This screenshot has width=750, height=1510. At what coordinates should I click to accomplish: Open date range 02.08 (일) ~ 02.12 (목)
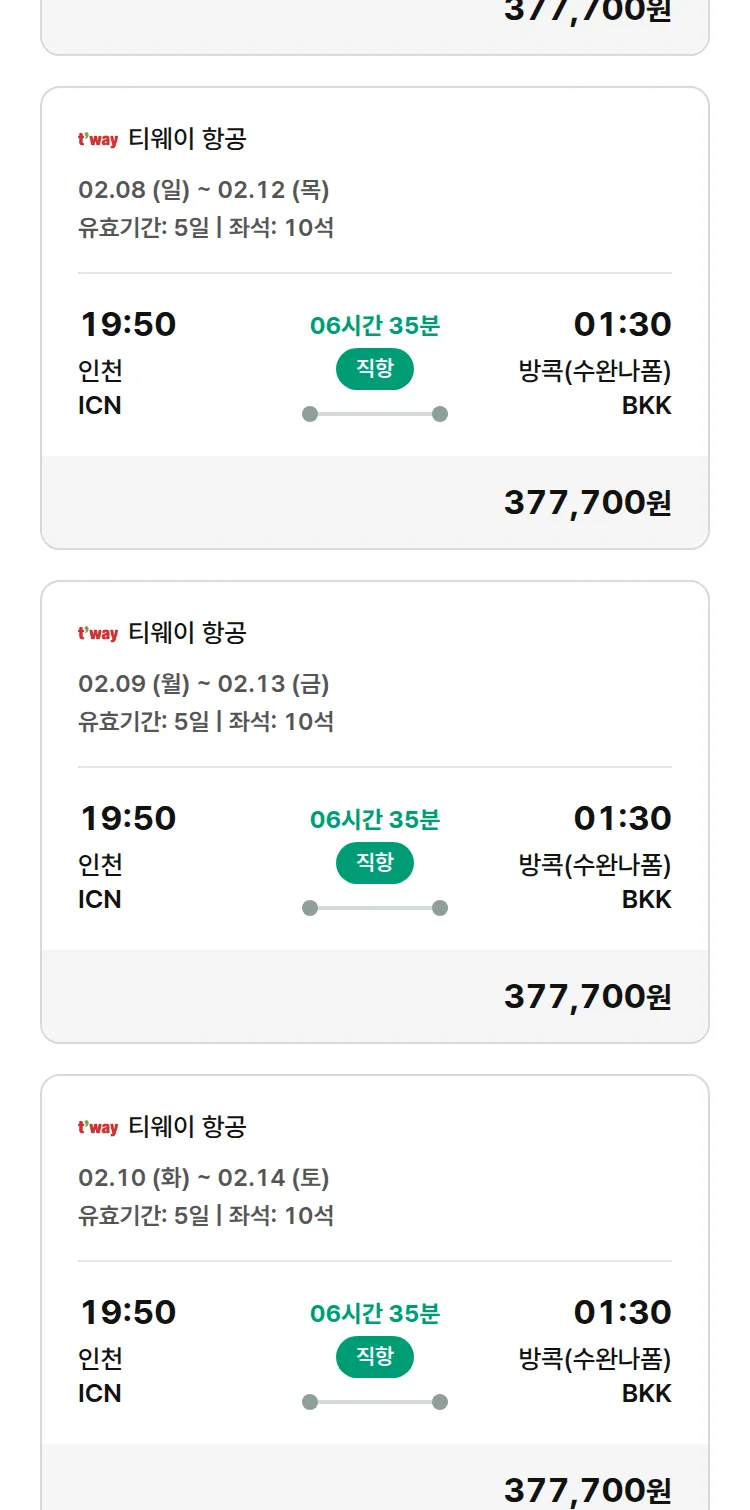(204, 190)
